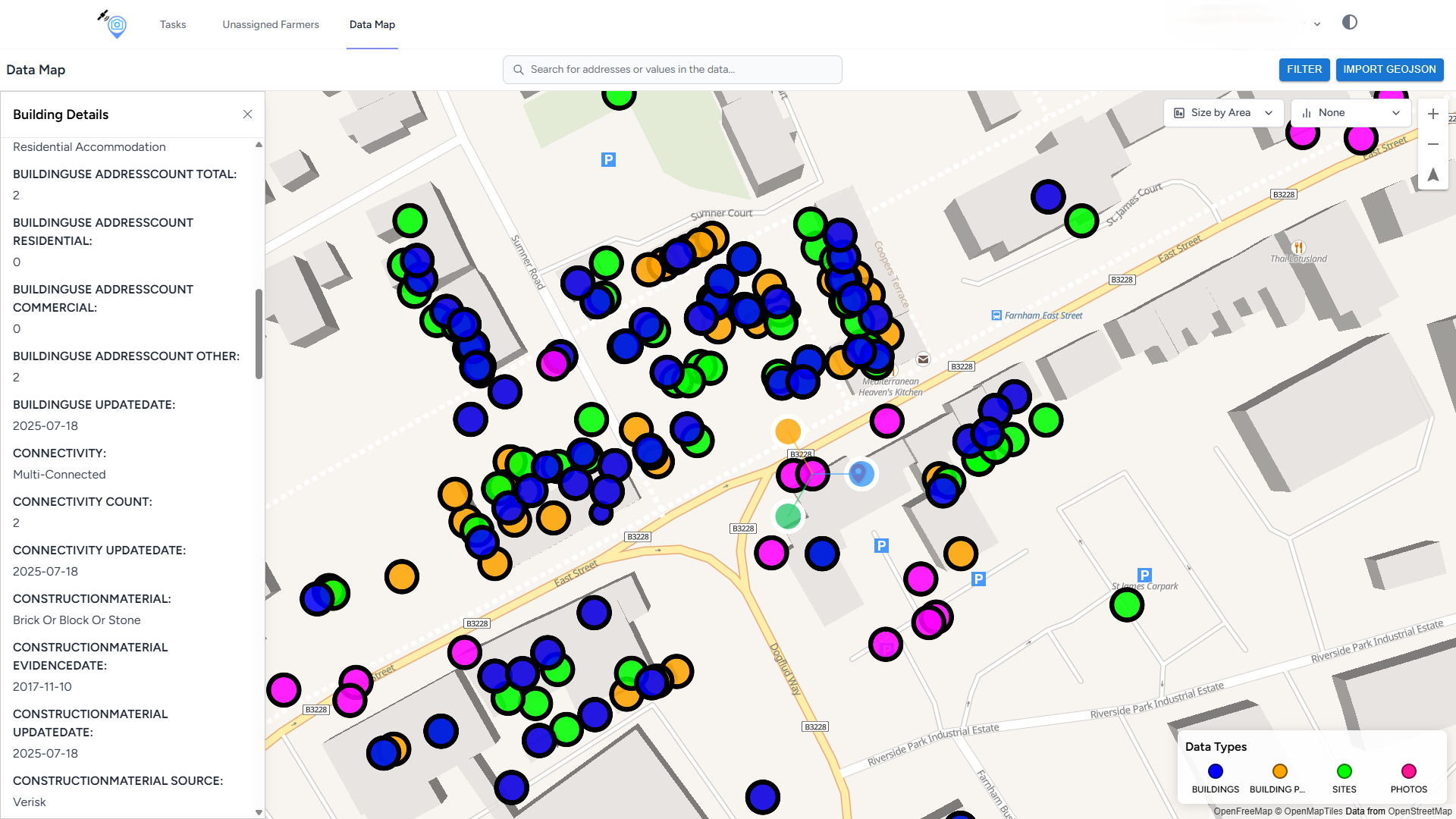Close the Building Details panel
The height and width of the screenshot is (819, 1456).
click(x=247, y=115)
